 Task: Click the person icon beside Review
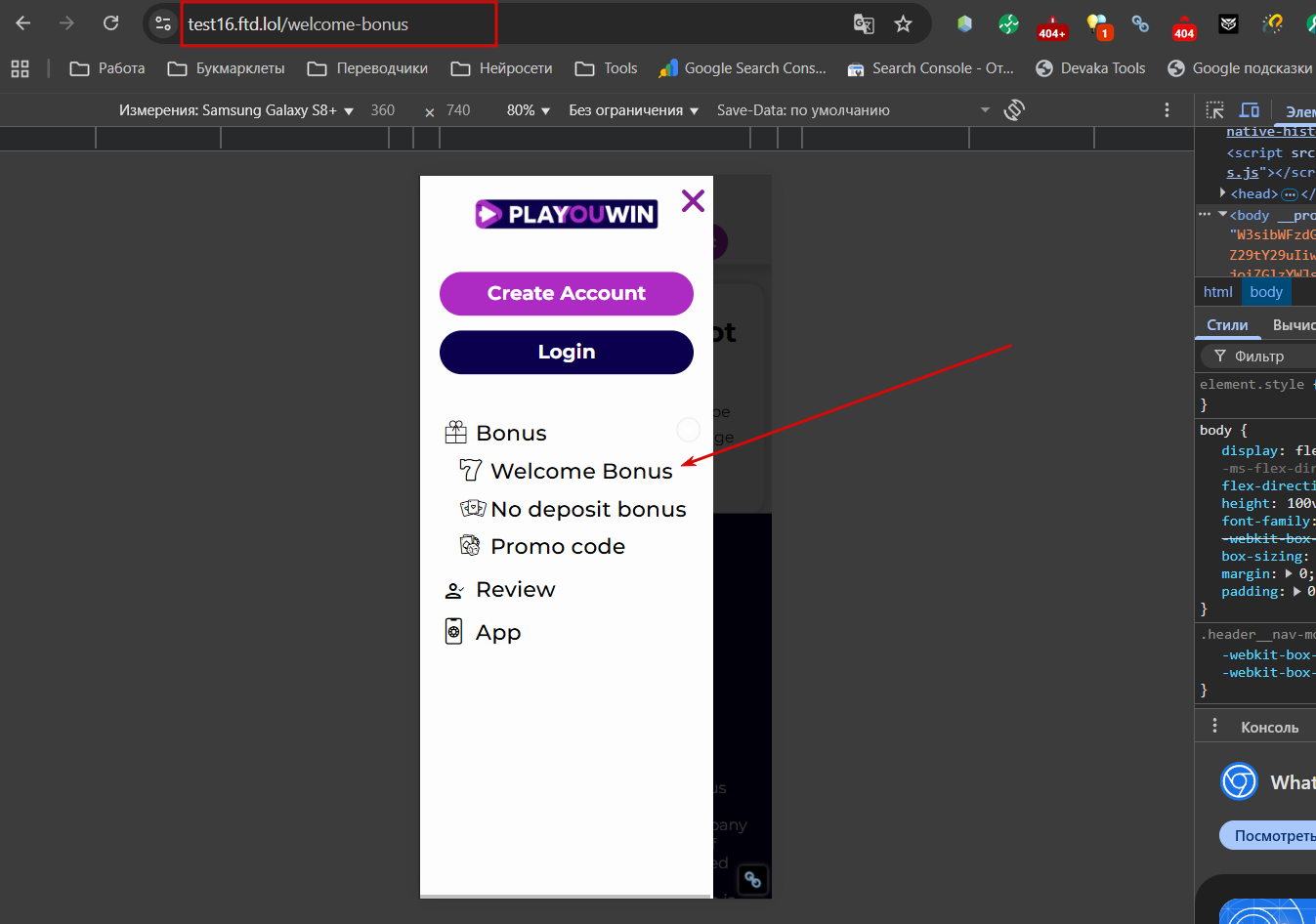click(454, 590)
